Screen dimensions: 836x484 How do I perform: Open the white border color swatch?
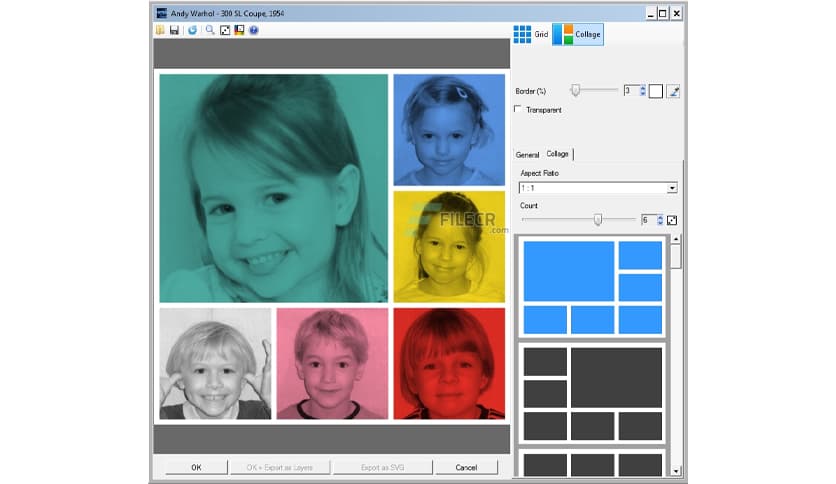[x=656, y=92]
